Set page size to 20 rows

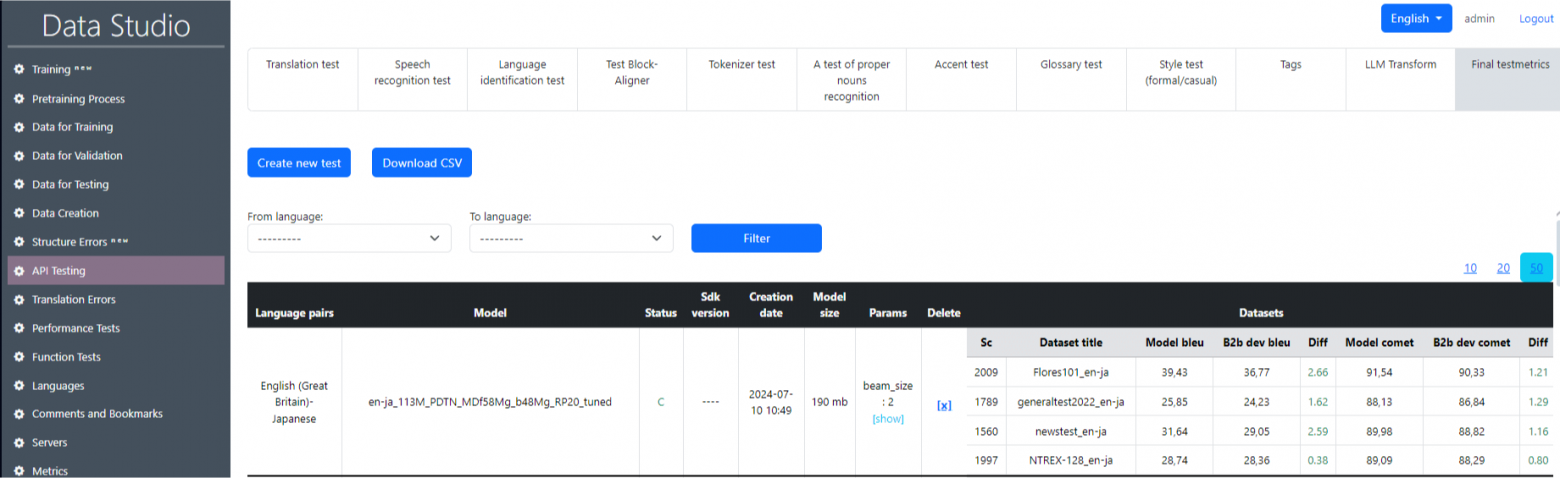coord(1503,268)
